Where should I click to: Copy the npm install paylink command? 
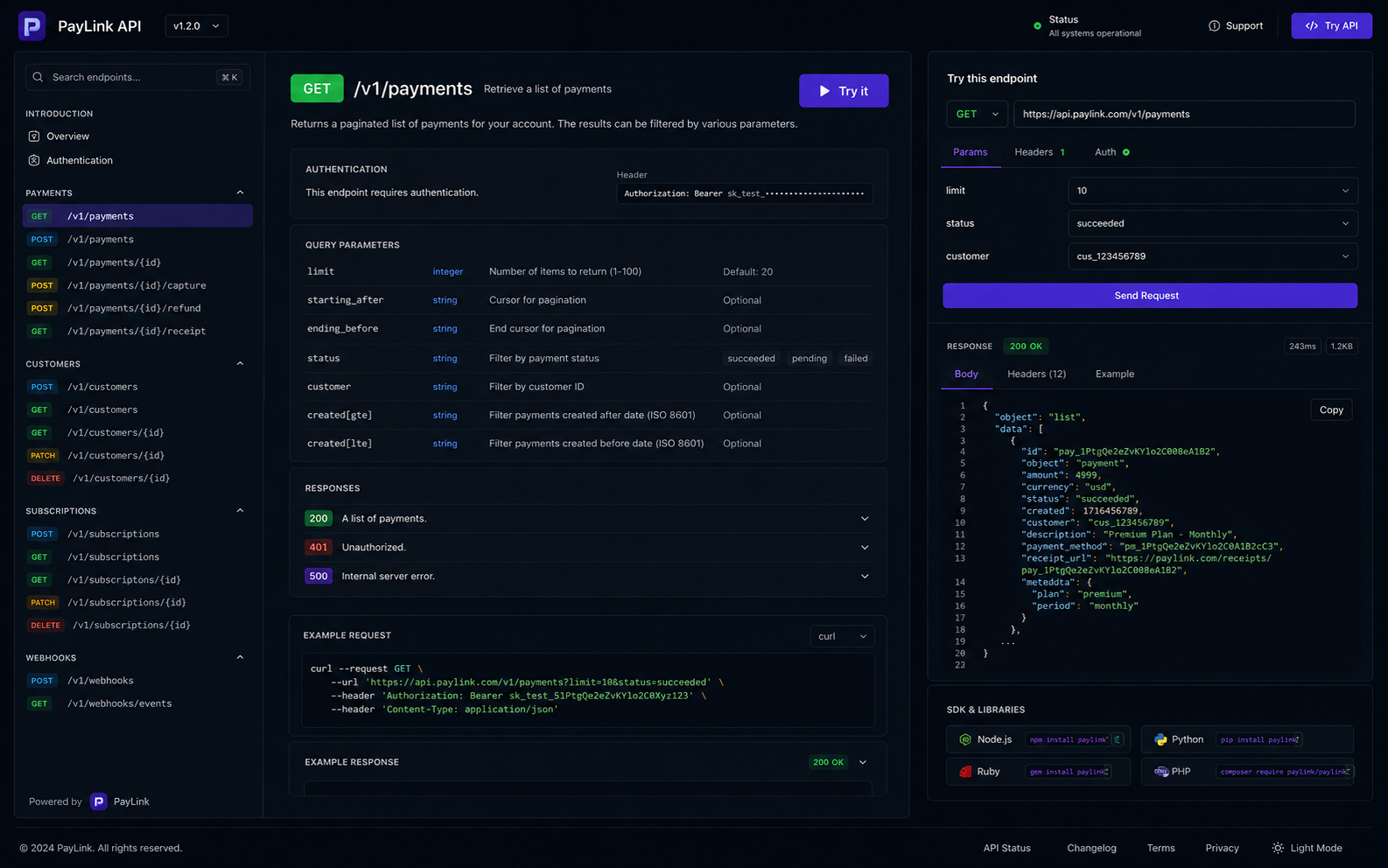[1117, 739]
